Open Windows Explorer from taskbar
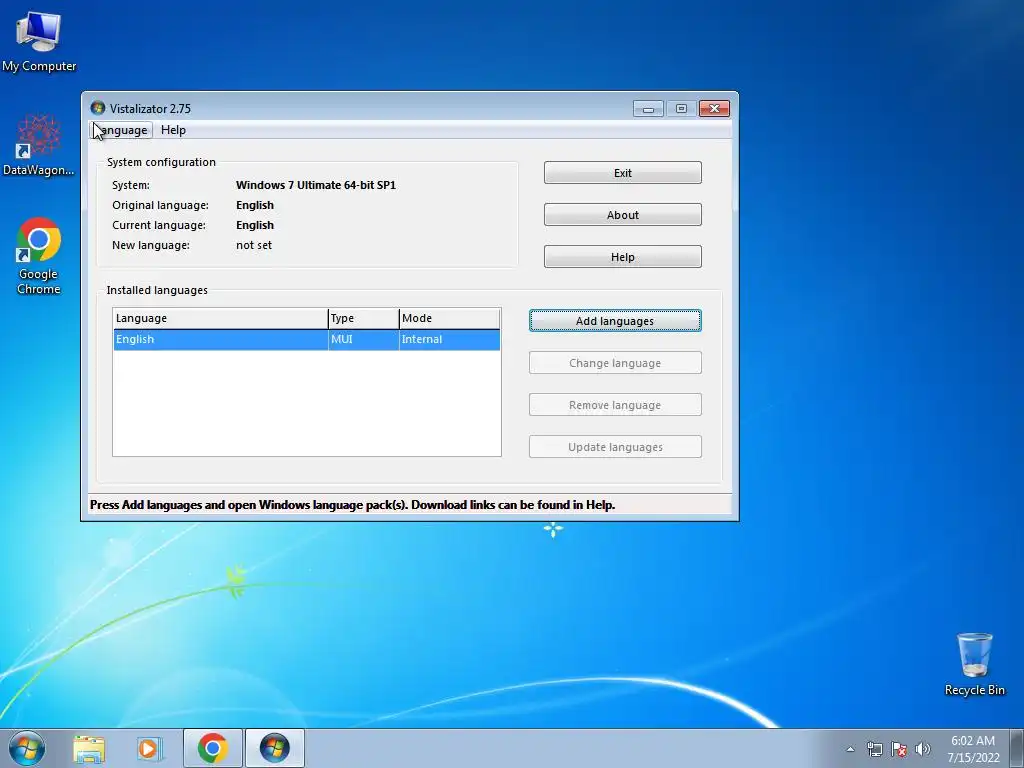The height and width of the screenshot is (768, 1024). [x=89, y=748]
